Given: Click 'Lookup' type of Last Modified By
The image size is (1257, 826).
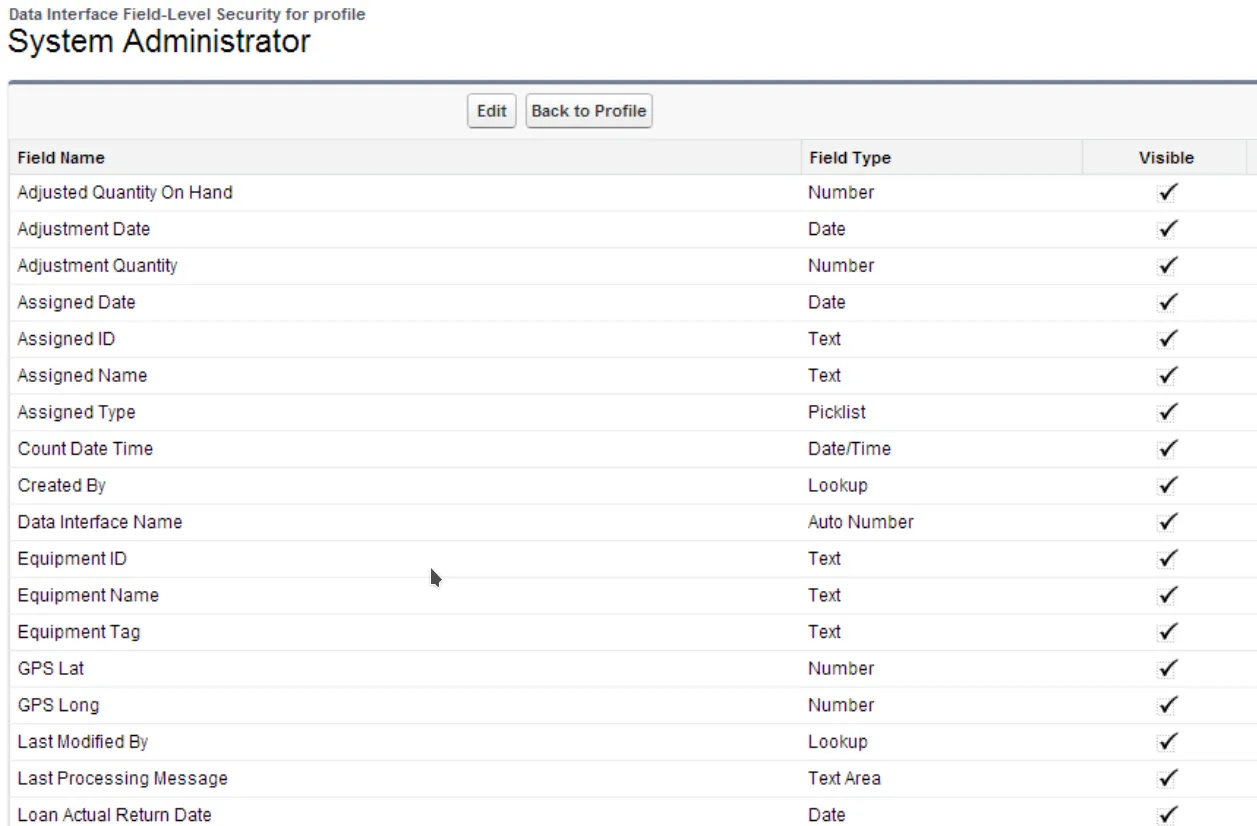Looking at the screenshot, I should [838, 742].
